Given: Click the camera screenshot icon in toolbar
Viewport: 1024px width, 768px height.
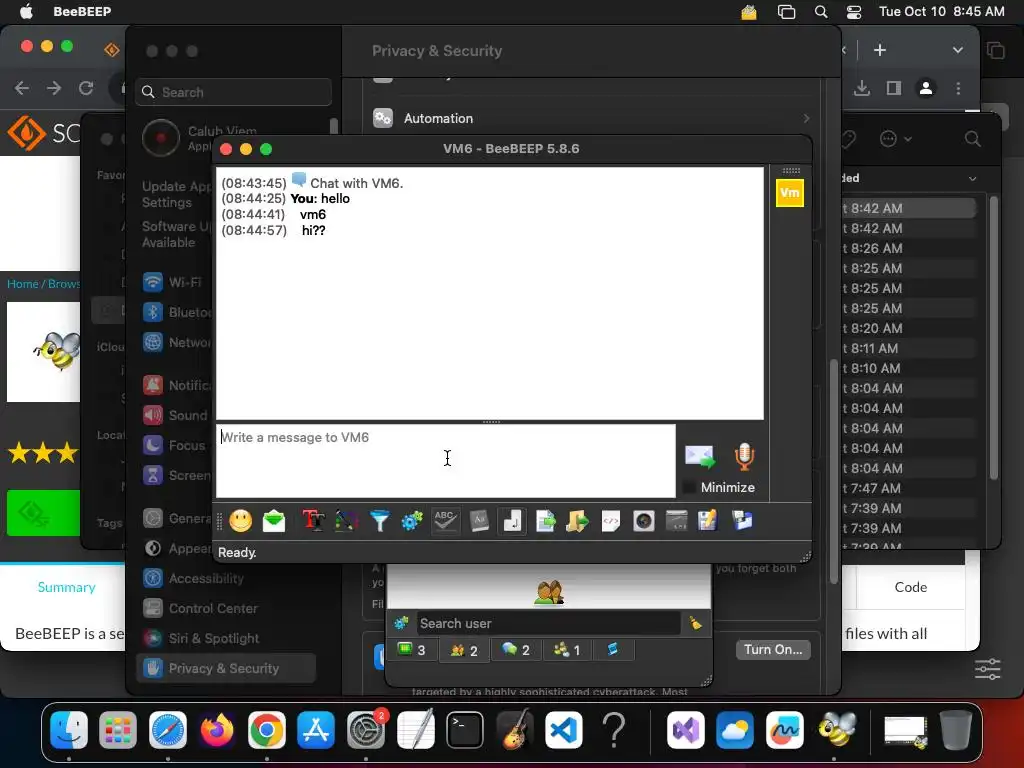Looking at the screenshot, I should (643, 521).
